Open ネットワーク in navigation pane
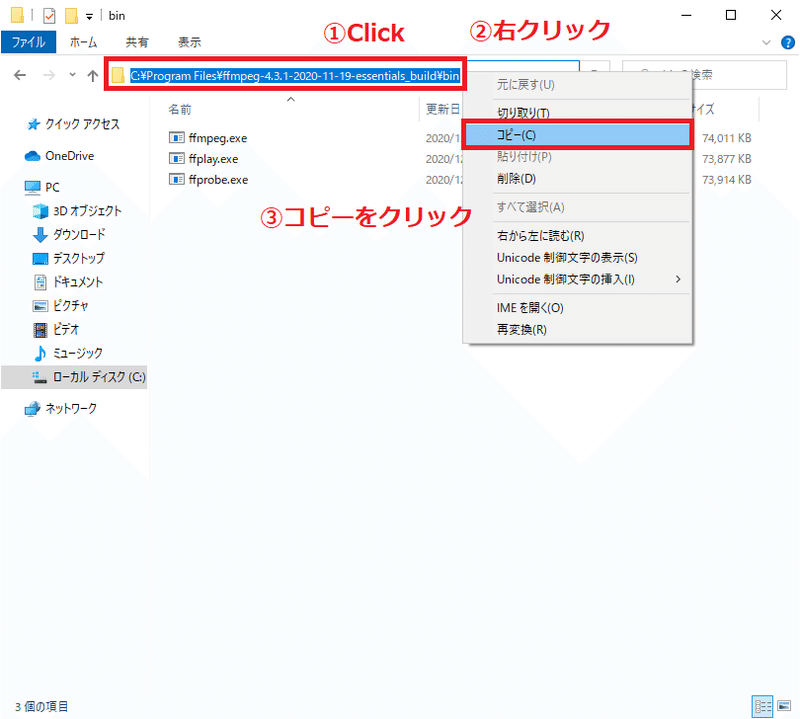The width and height of the screenshot is (800, 719). 71,408
